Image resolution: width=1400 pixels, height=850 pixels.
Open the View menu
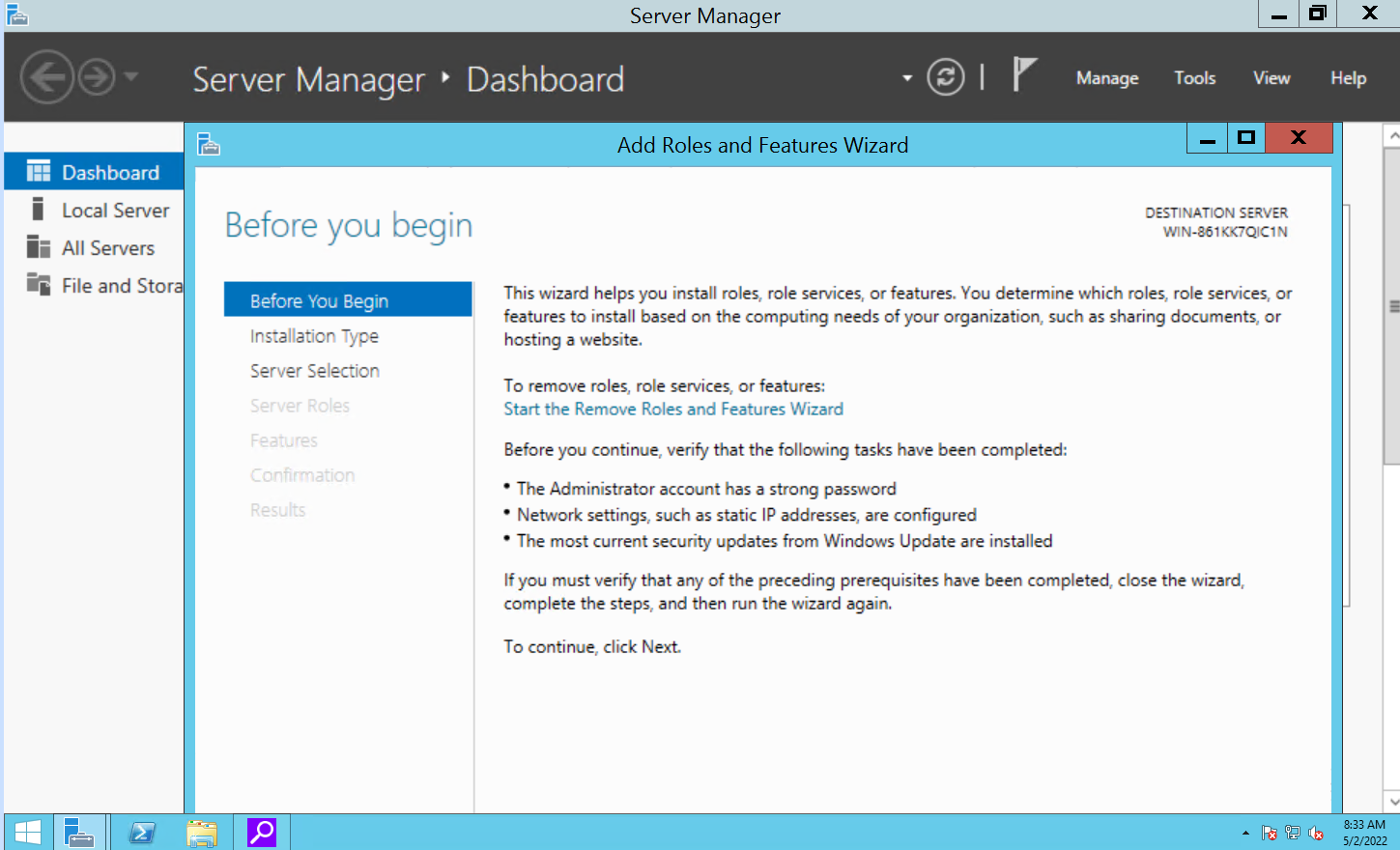click(x=1271, y=78)
